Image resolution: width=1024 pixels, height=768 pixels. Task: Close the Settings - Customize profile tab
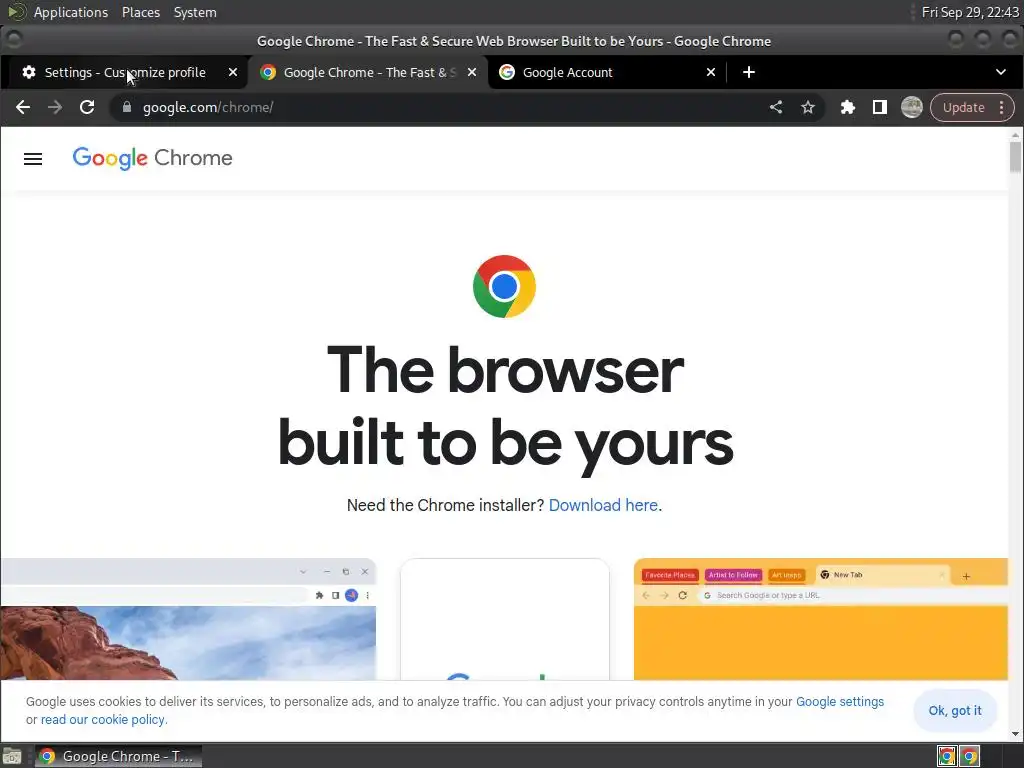point(232,72)
